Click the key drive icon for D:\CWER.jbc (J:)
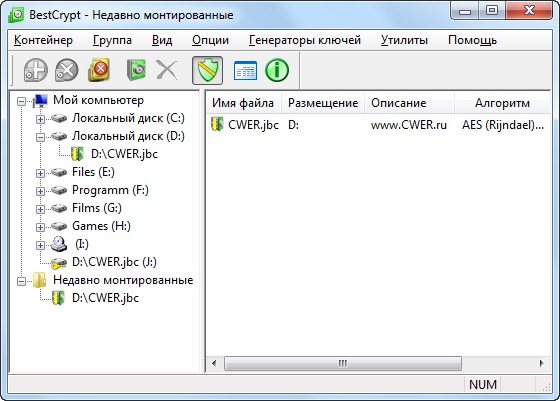The width and height of the screenshot is (560, 401). pyautogui.click(x=59, y=263)
